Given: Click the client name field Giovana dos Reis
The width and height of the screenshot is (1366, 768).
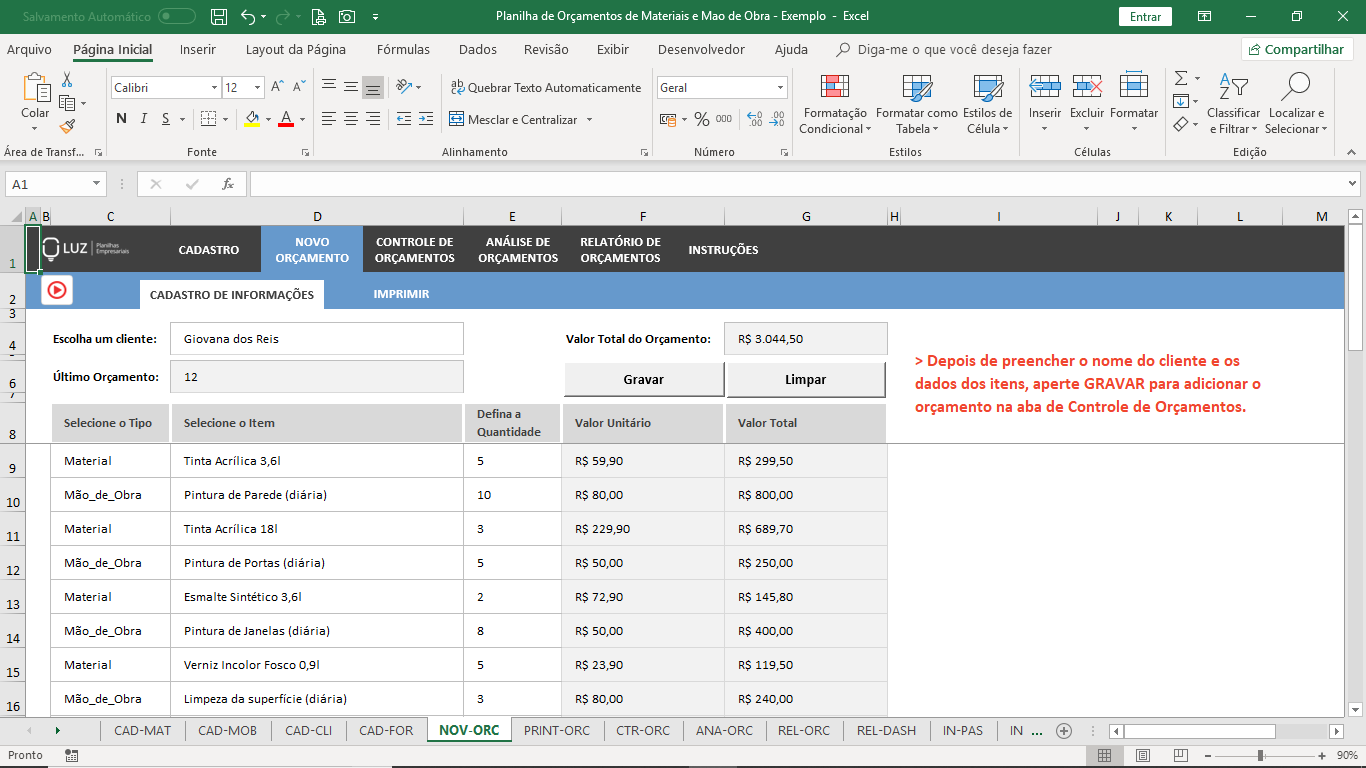Looking at the screenshot, I should tap(317, 339).
